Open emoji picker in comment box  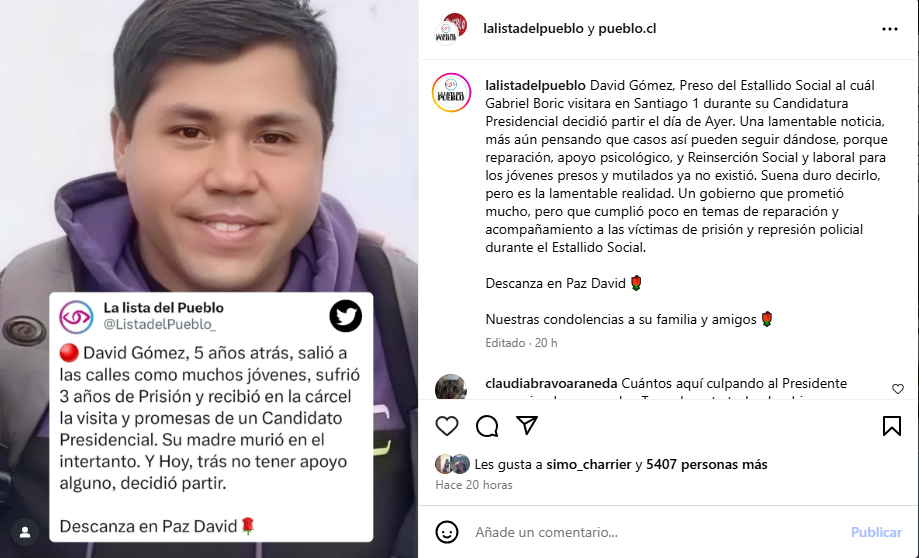[447, 532]
